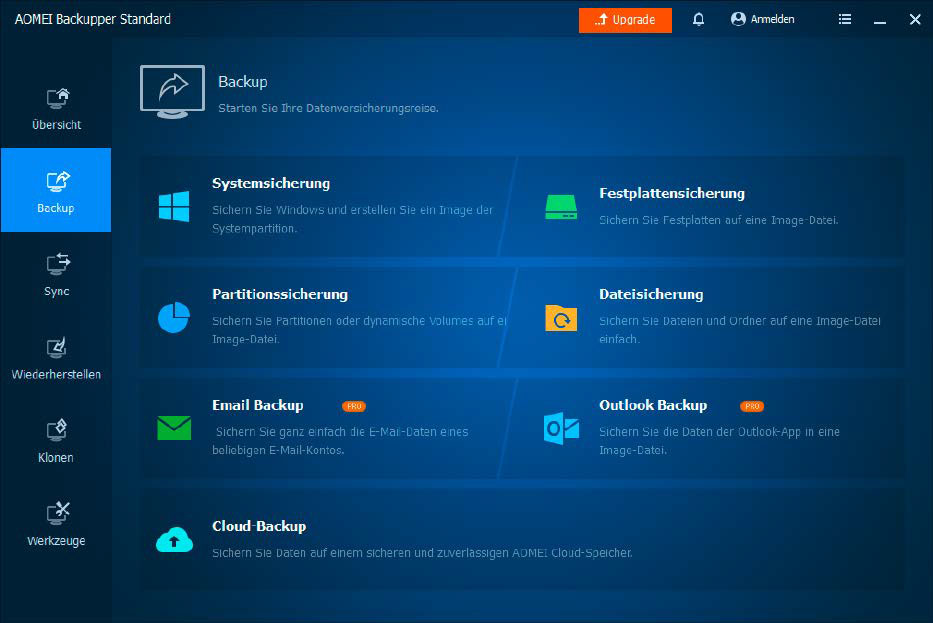933x623 pixels.
Task: Click the Cloud-Backup cloud icon
Action: point(173,540)
